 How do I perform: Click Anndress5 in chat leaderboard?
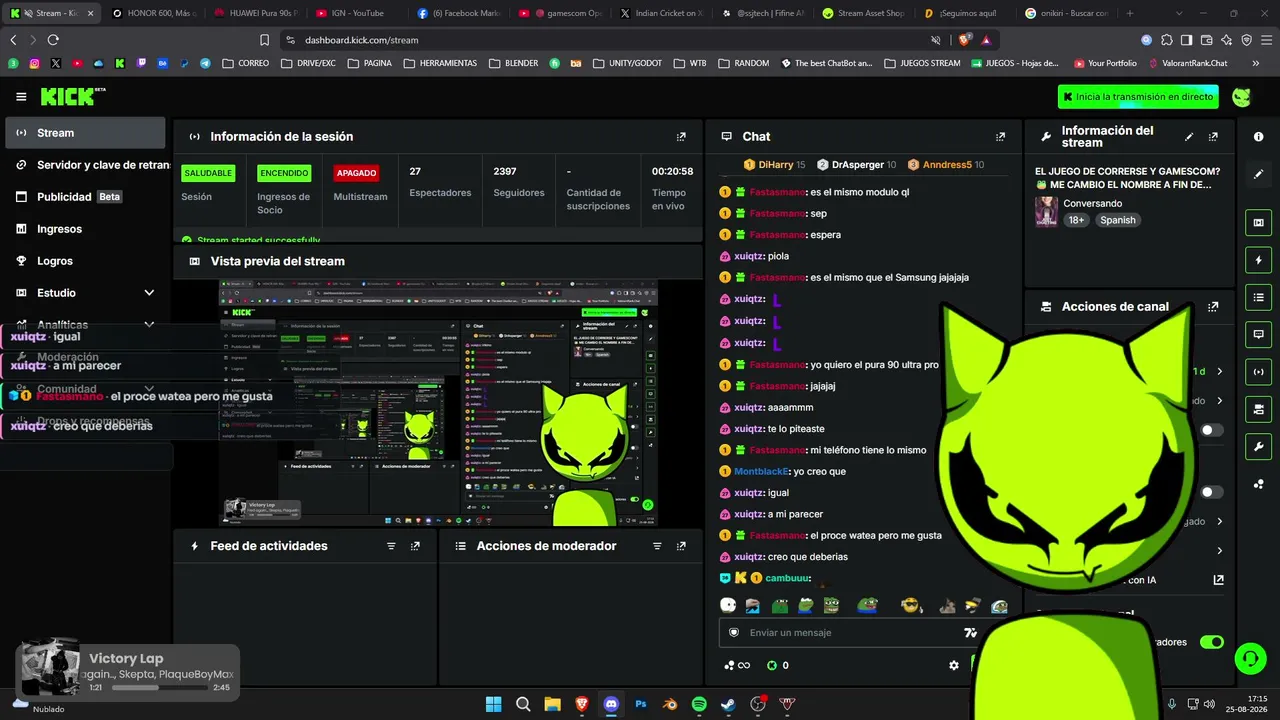(x=947, y=165)
